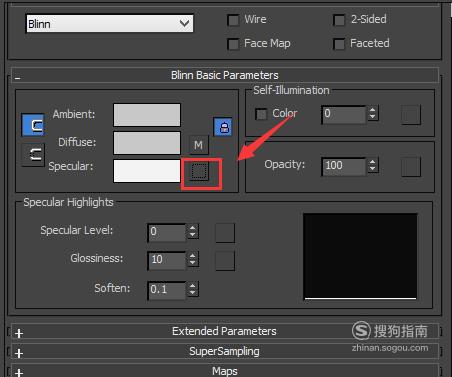Click the Self-Illumination value field
452x377 pixels.
(x=344, y=115)
